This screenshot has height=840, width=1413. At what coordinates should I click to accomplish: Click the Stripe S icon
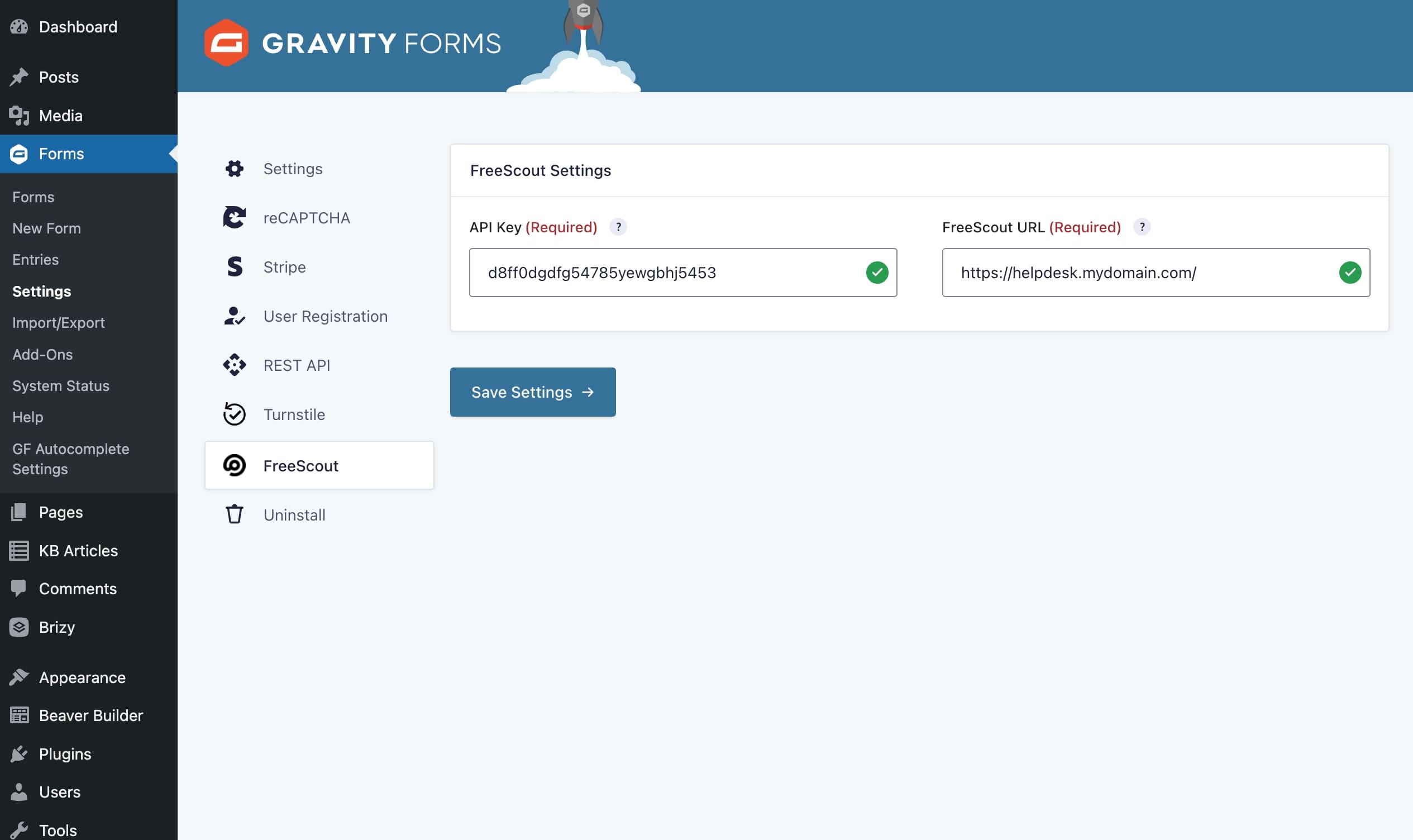click(x=234, y=266)
